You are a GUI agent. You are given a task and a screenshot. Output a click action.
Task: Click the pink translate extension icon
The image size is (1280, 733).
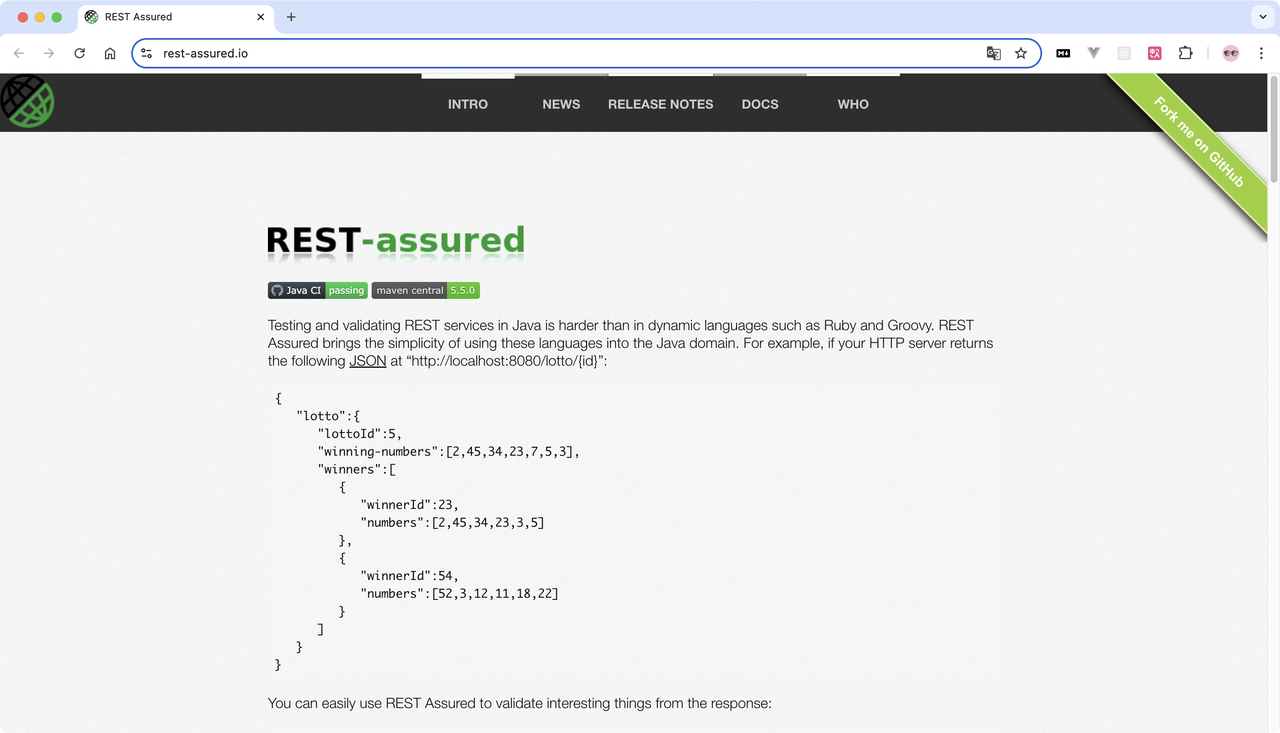(x=1154, y=53)
